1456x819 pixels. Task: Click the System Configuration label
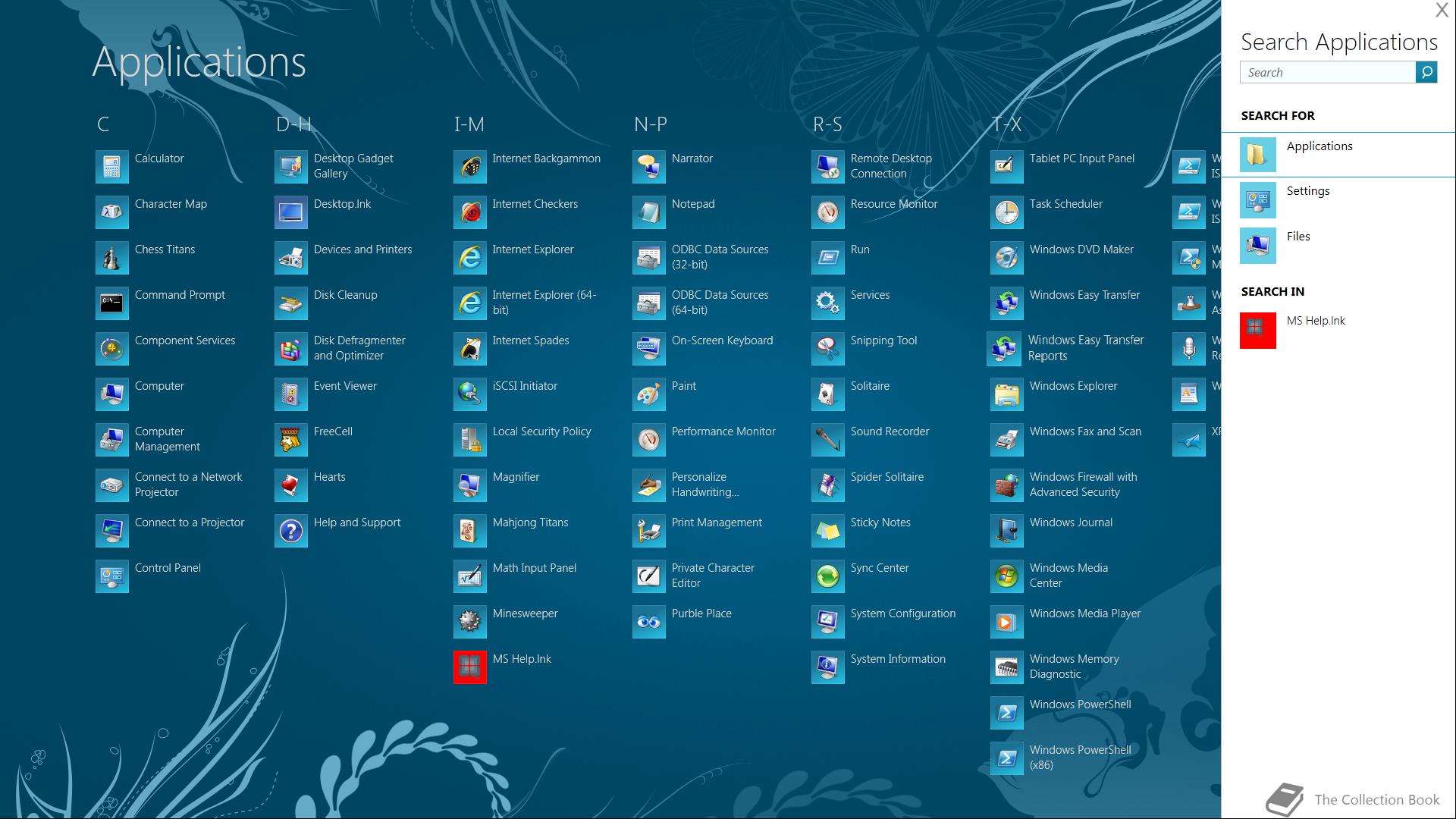point(902,613)
